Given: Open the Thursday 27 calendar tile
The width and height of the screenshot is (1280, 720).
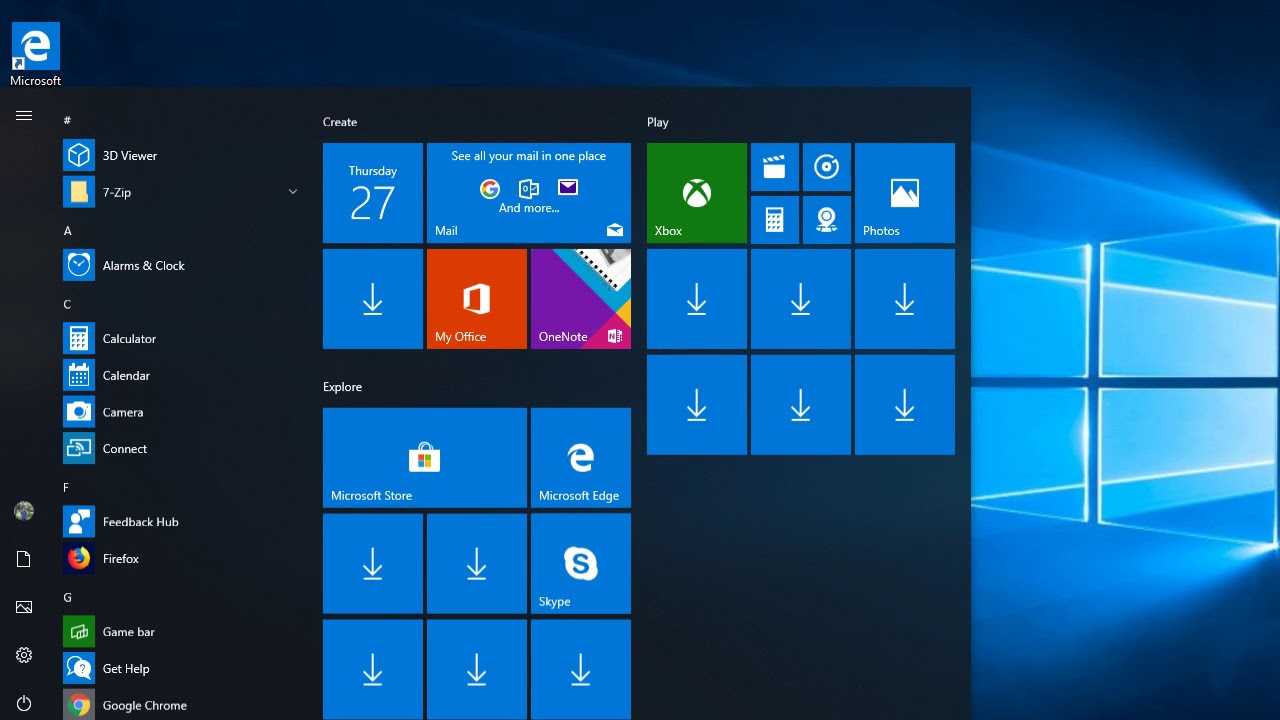Looking at the screenshot, I should 373,193.
